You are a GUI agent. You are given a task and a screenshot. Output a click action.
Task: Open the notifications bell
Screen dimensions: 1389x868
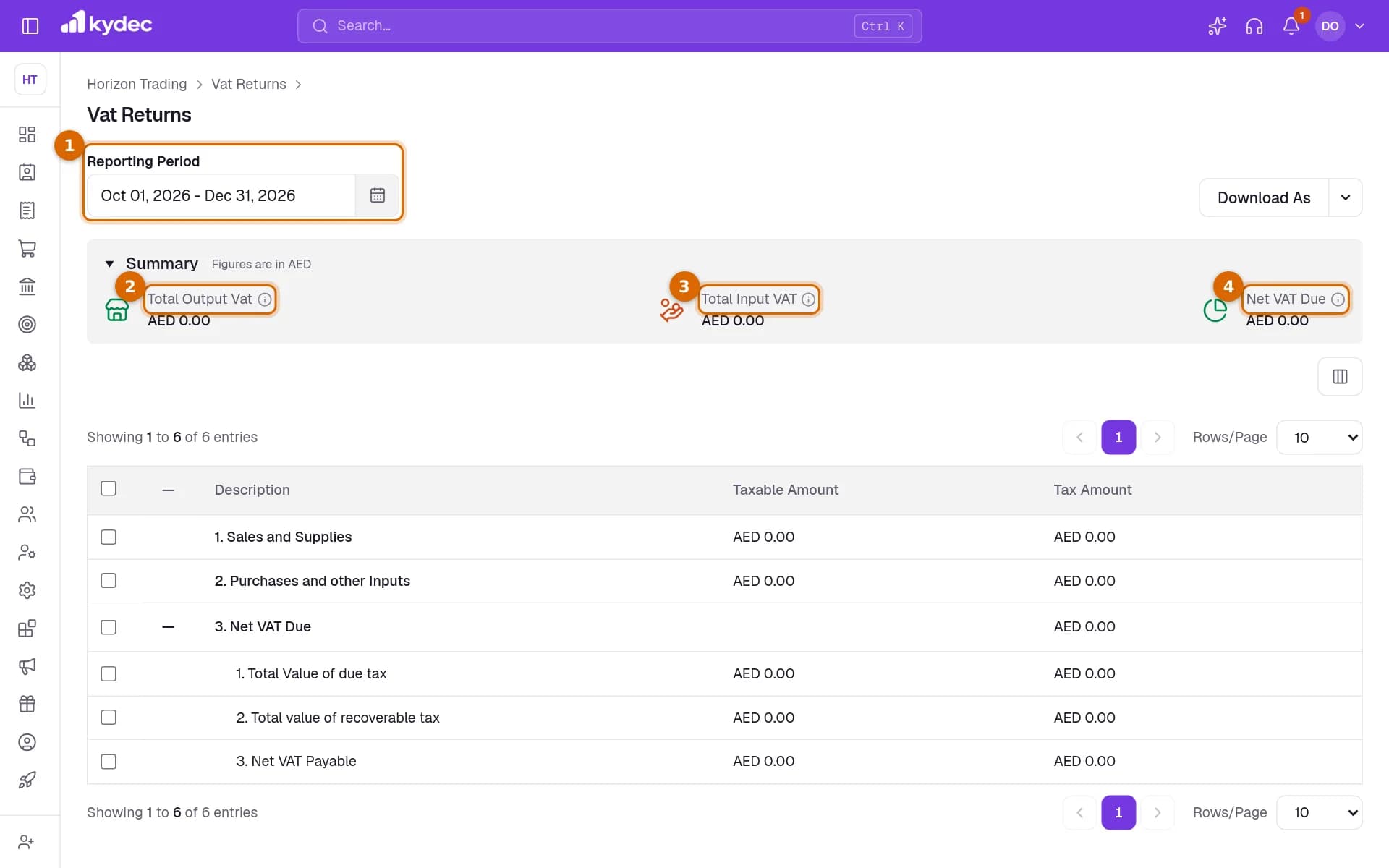(x=1291, y=26)
